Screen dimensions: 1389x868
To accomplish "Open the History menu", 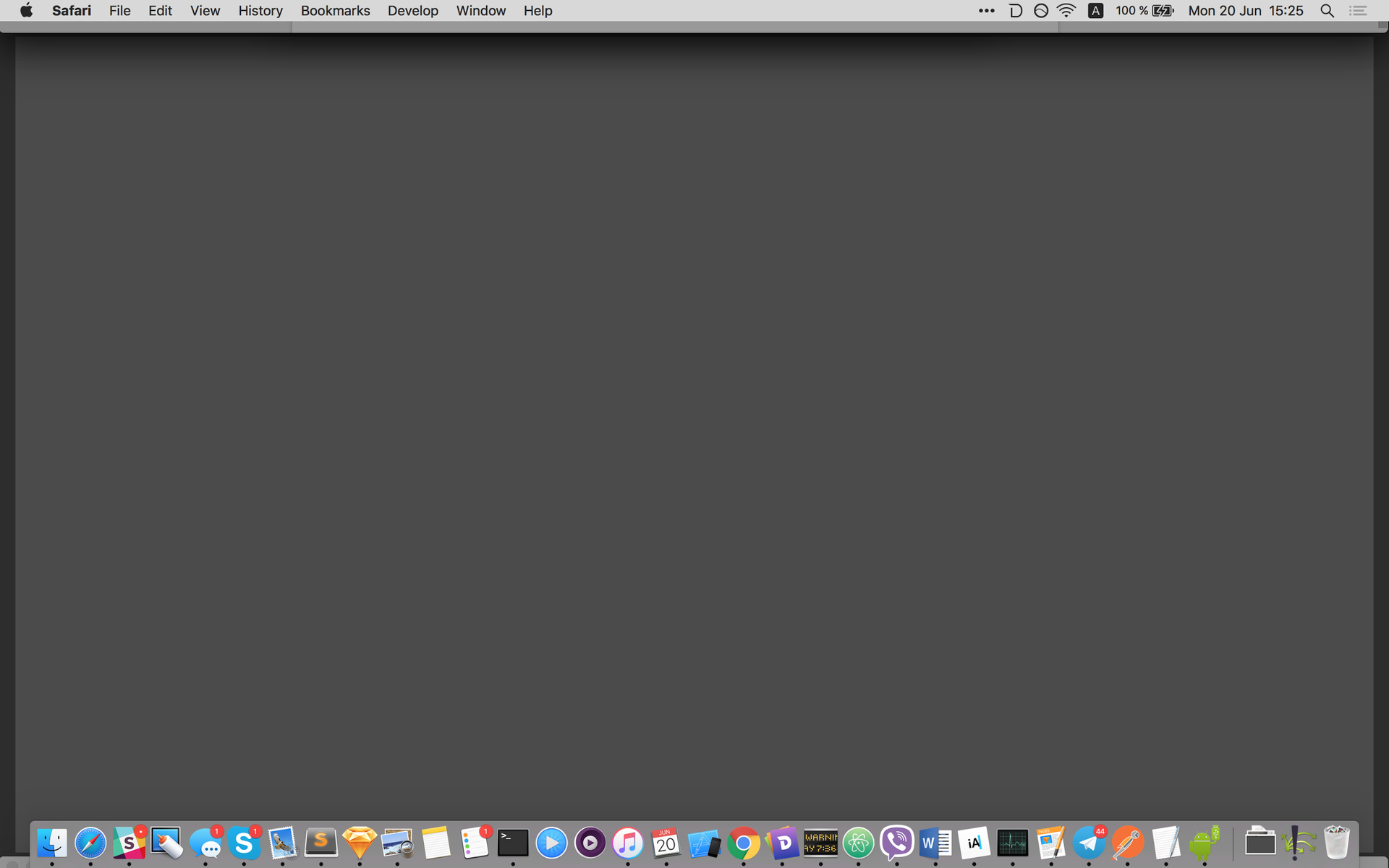I will 260,11.
